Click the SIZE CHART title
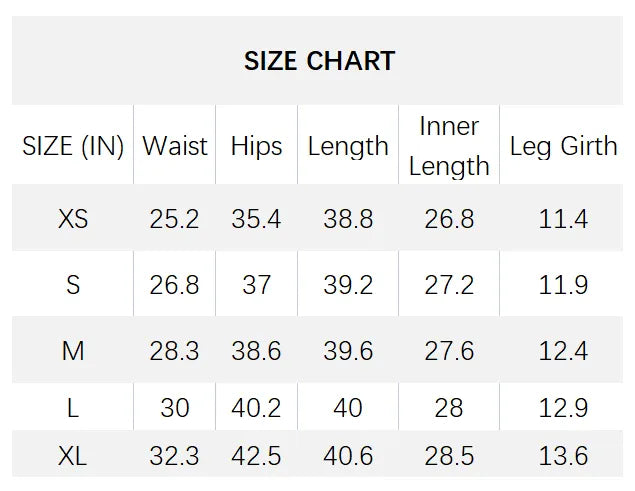Screen dimensions: 635x491 [319, 60]
